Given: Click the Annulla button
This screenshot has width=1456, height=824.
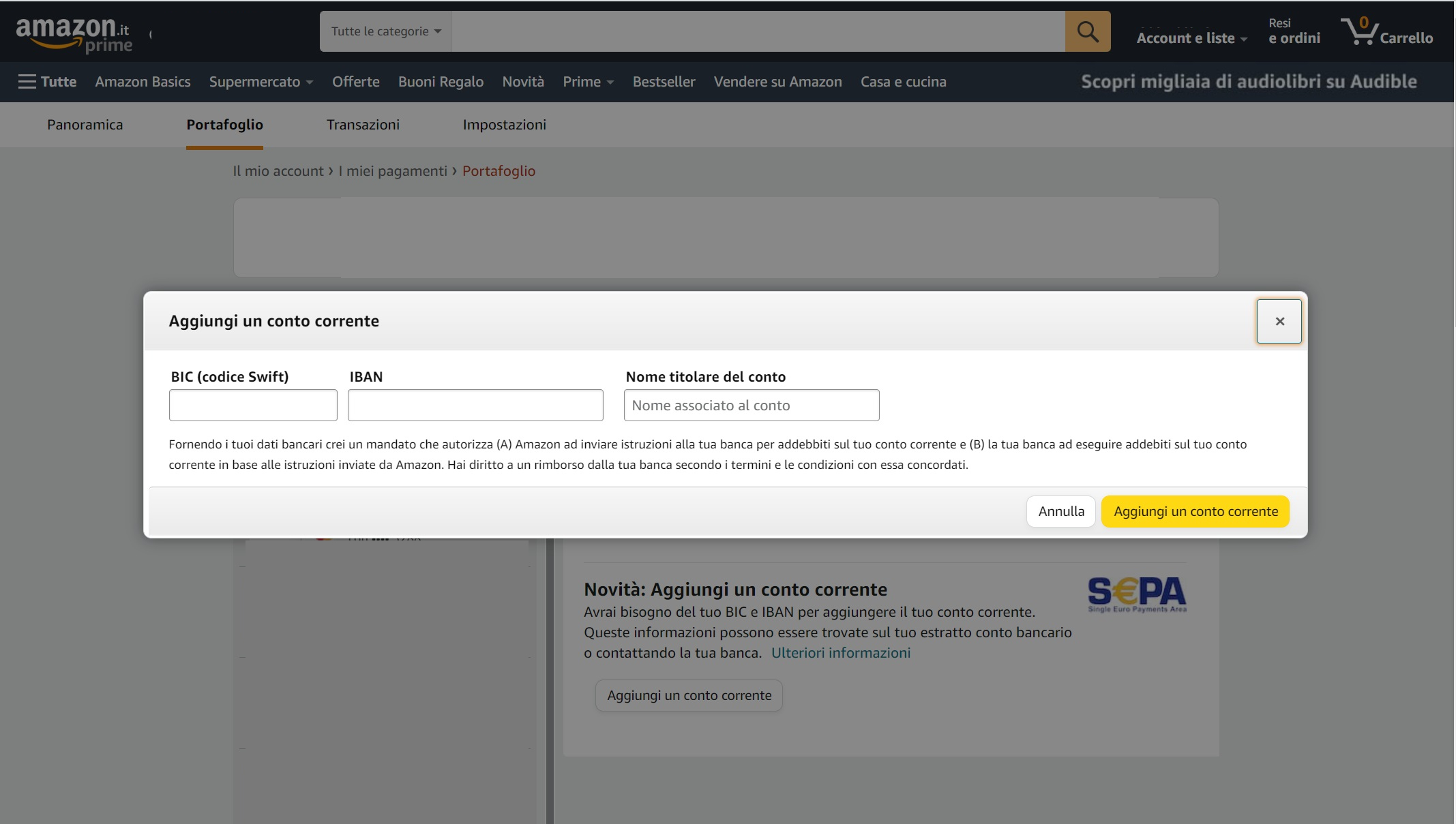Looking at the screenshot, I should (x=1060, y=510).
